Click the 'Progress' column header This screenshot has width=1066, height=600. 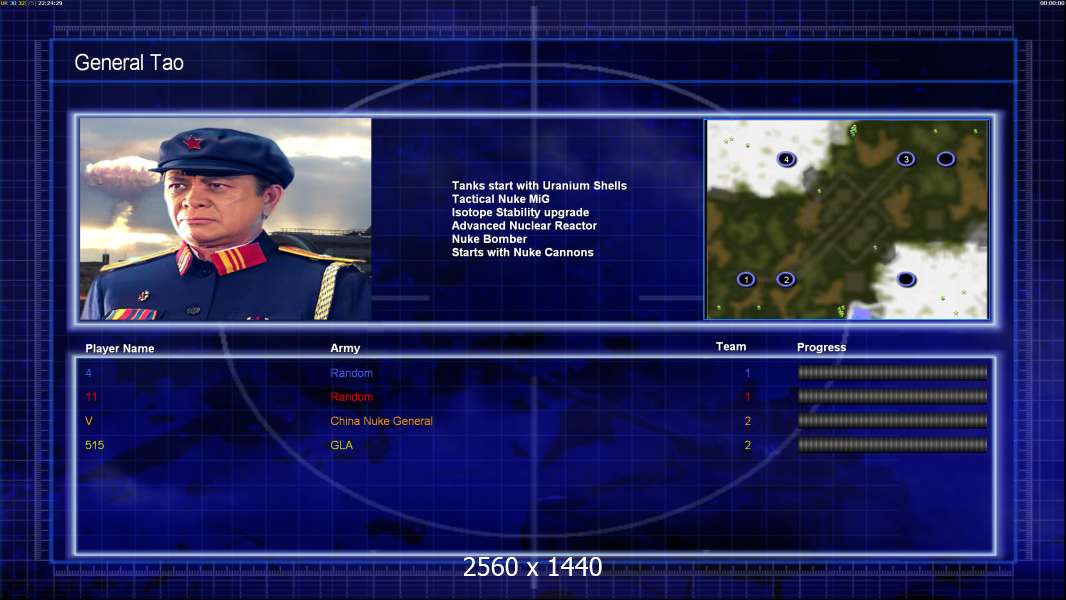821,347
